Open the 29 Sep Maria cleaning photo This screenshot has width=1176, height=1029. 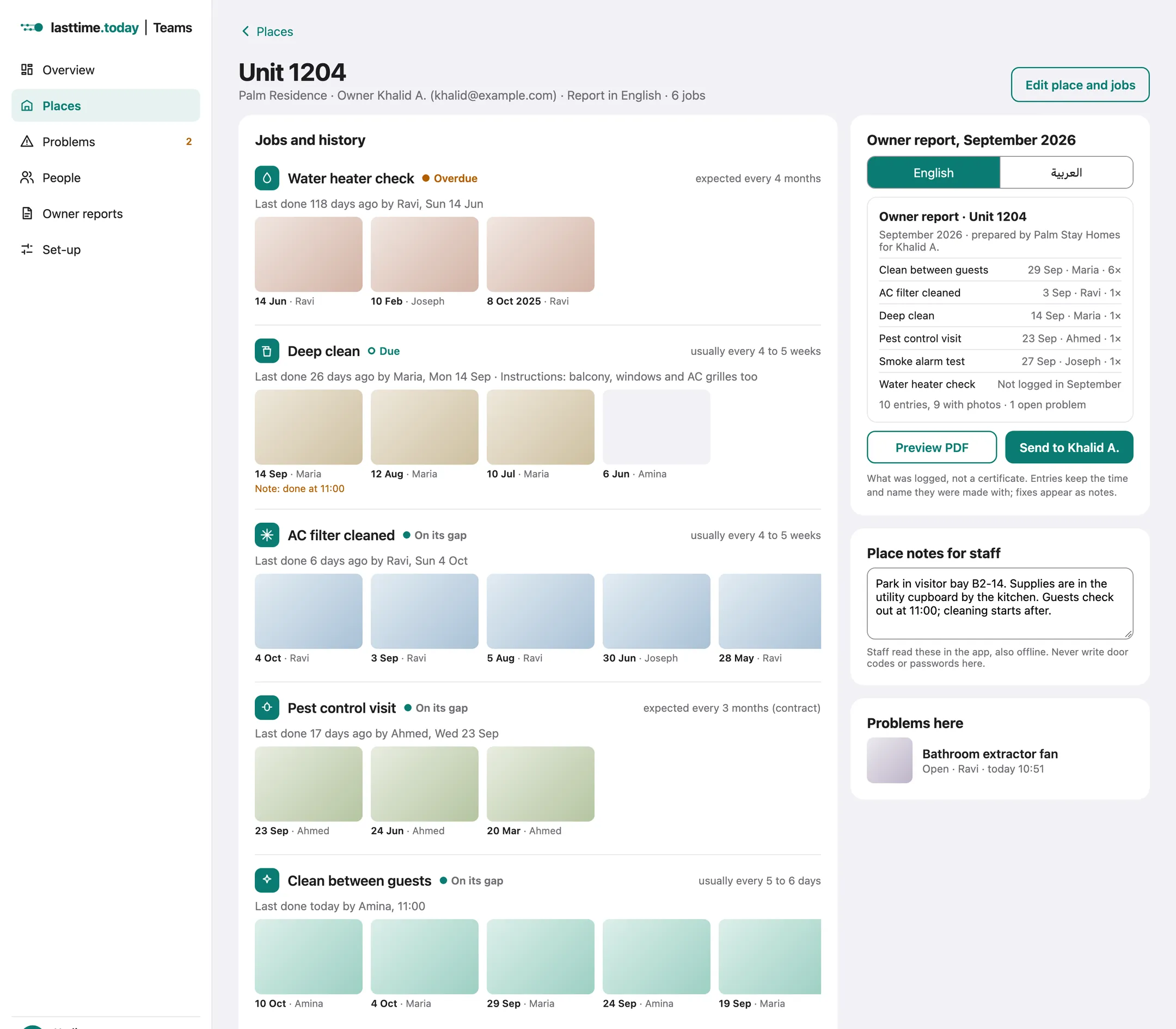point(540,957)
